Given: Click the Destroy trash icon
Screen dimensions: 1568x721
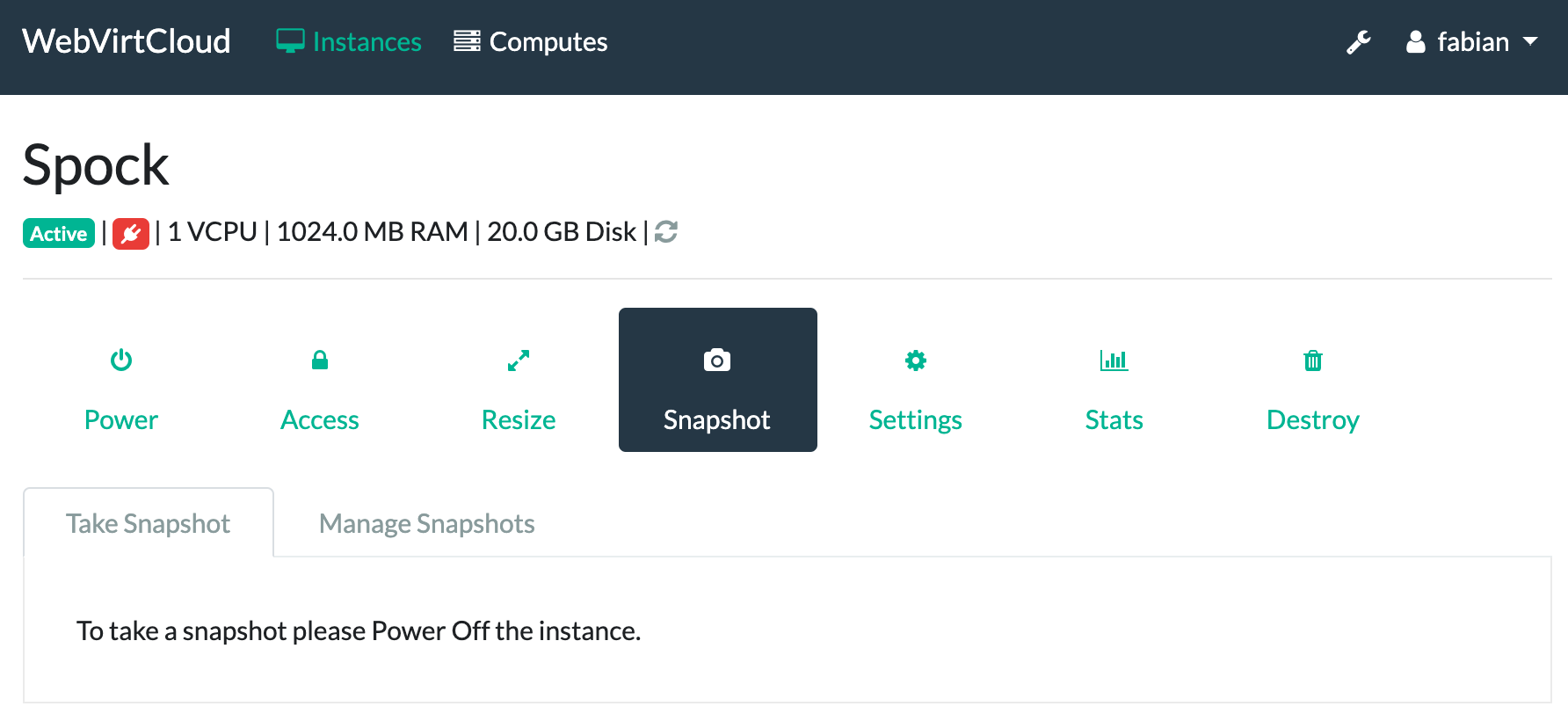Looking at the screenshot, I should tap(1312, 360).
